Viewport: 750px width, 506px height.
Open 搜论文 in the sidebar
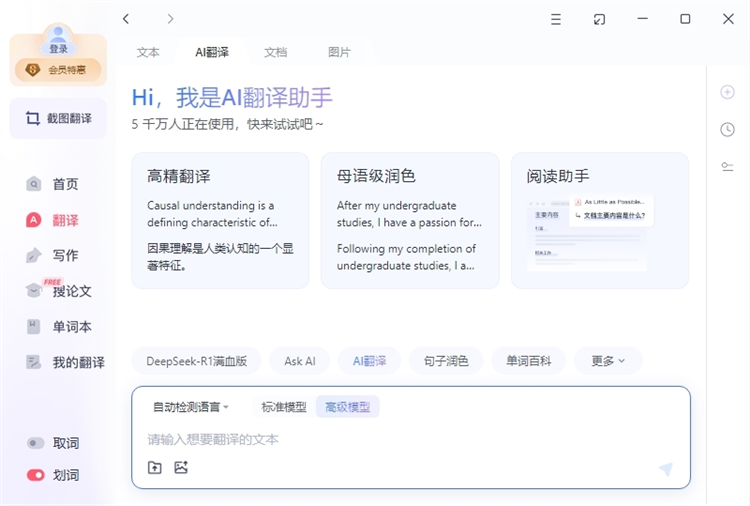coord(58,291)
